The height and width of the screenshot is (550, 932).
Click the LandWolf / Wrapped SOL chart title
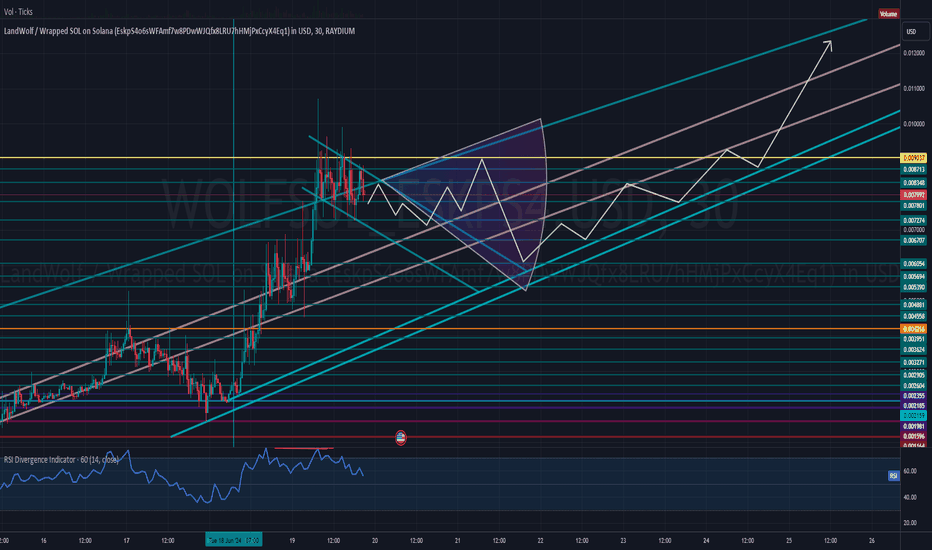[180, 31]
